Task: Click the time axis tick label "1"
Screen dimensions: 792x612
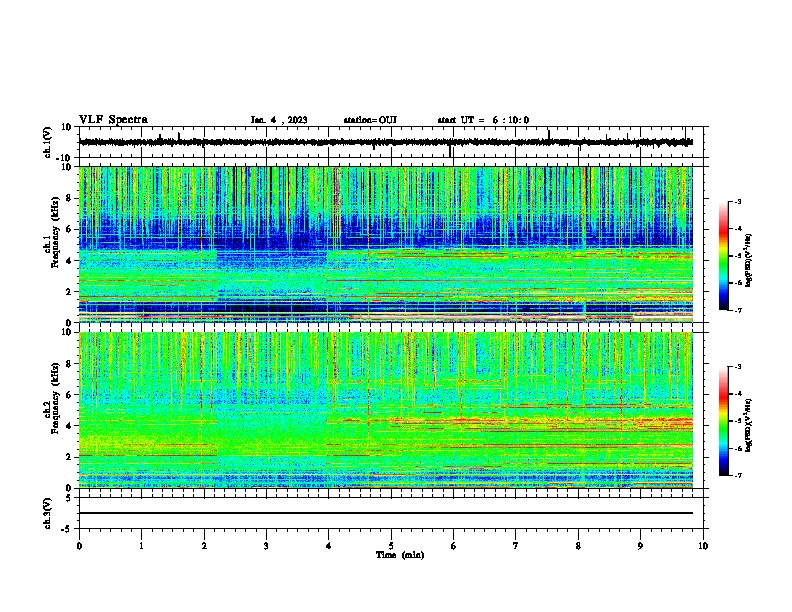Action: point(141,546)
